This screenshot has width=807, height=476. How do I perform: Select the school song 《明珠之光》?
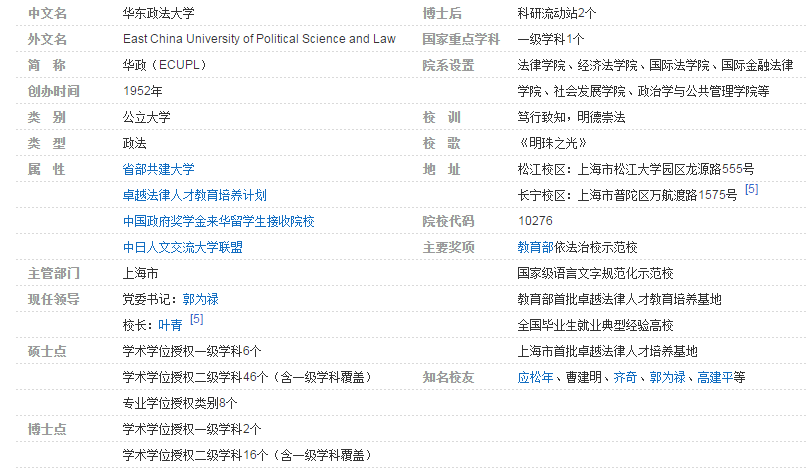(x=553, y=143)
